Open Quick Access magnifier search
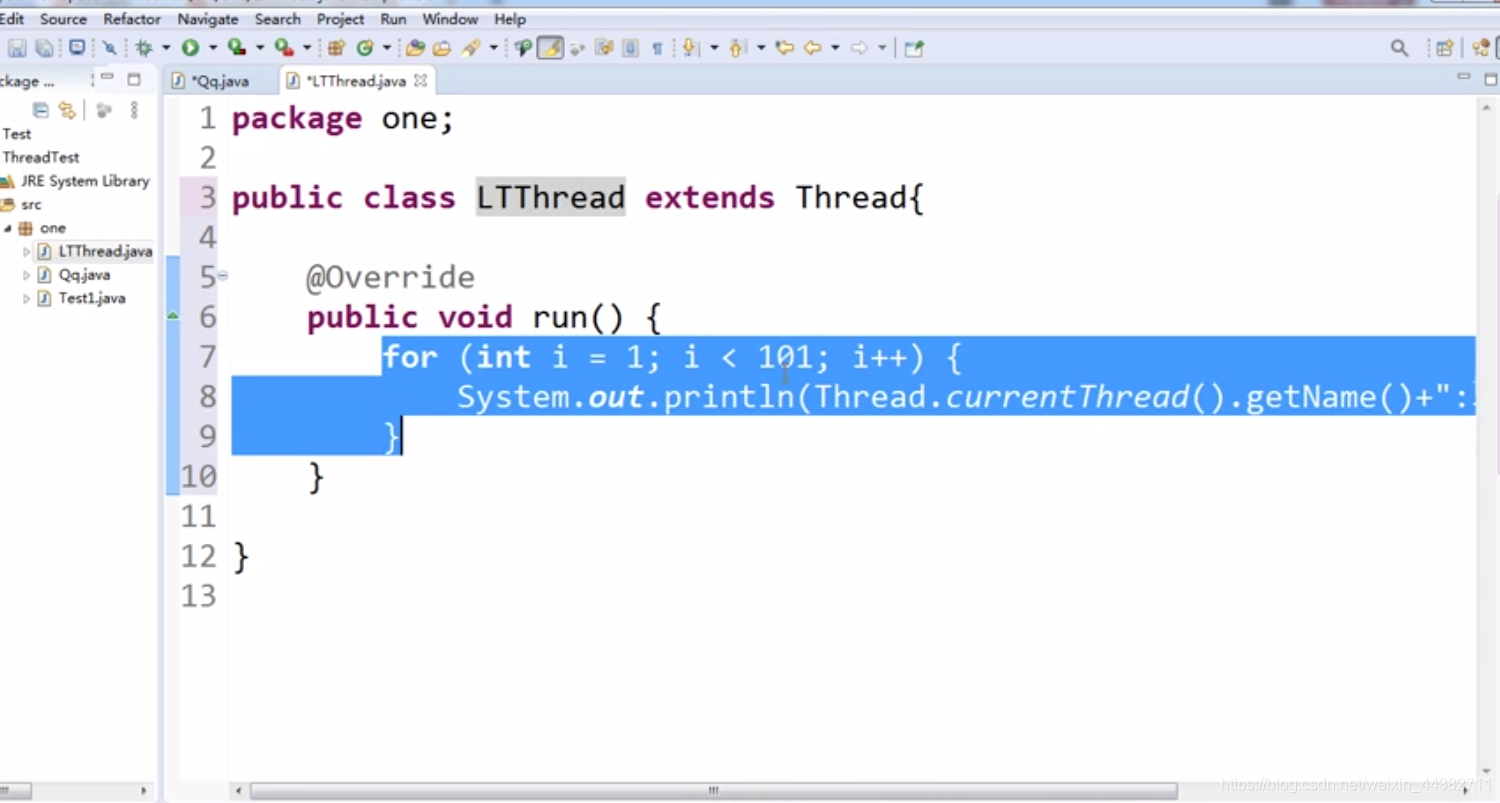Image resolution: width=1500 pixels, height=803 pixels. (1400, 48)
